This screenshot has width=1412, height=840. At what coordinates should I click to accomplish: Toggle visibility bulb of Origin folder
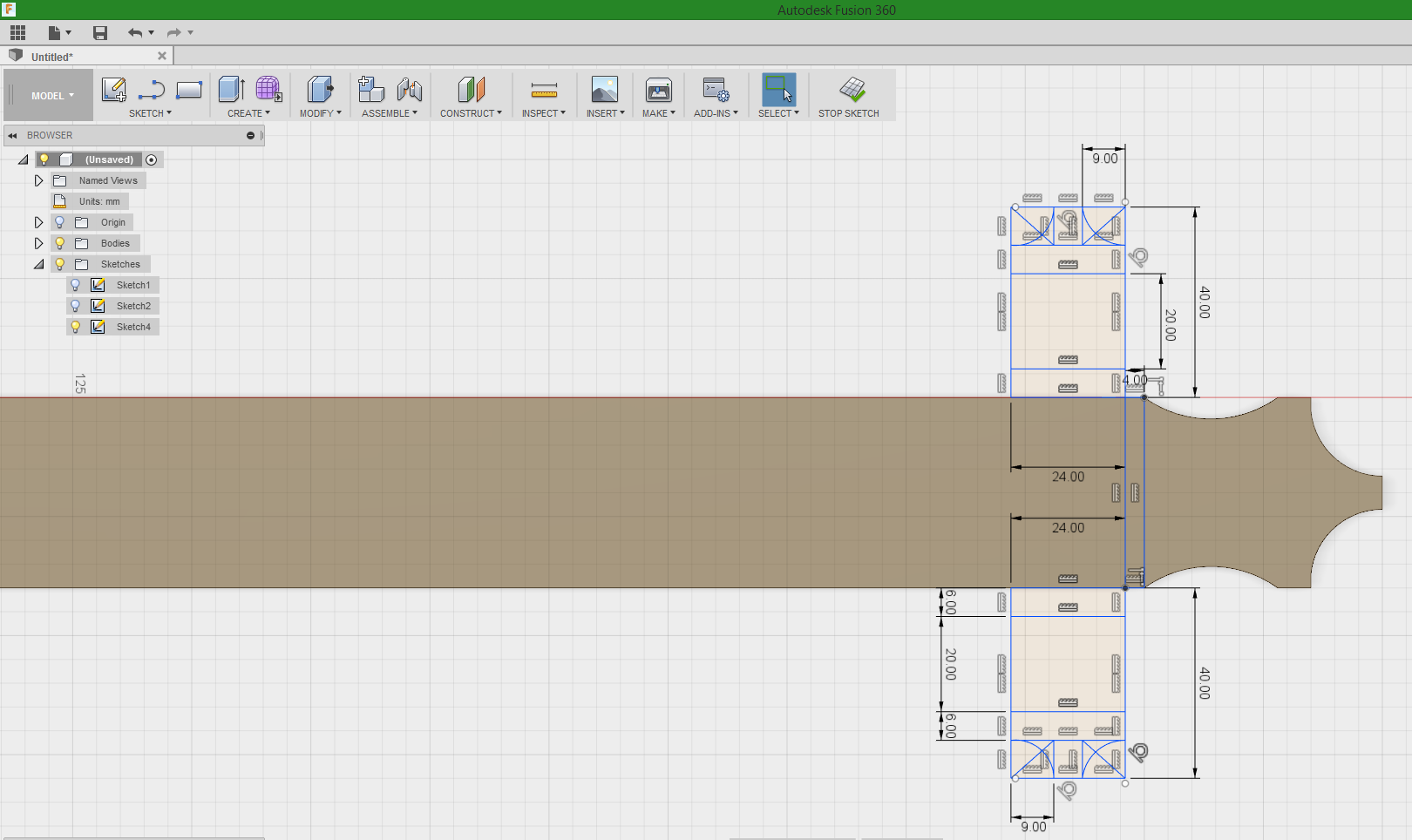click(60, 222)
